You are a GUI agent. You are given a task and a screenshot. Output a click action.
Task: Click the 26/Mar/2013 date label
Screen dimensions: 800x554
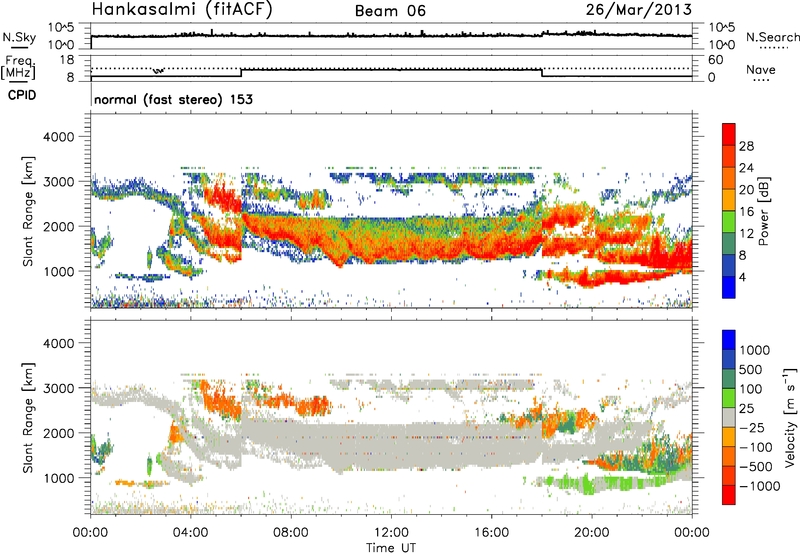[x=639, y=10]
